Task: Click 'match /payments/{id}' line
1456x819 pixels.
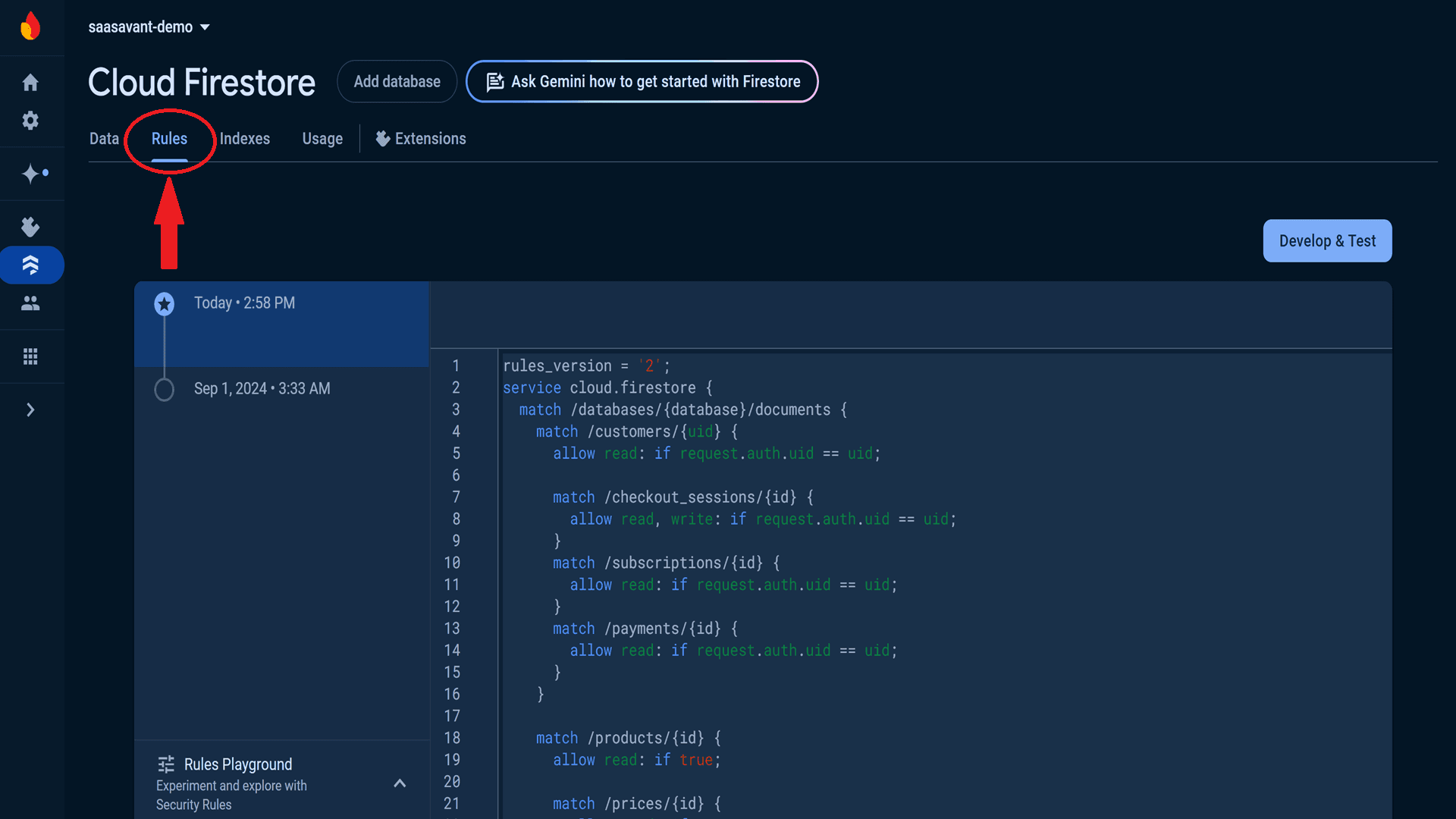Action: [645, 629]
